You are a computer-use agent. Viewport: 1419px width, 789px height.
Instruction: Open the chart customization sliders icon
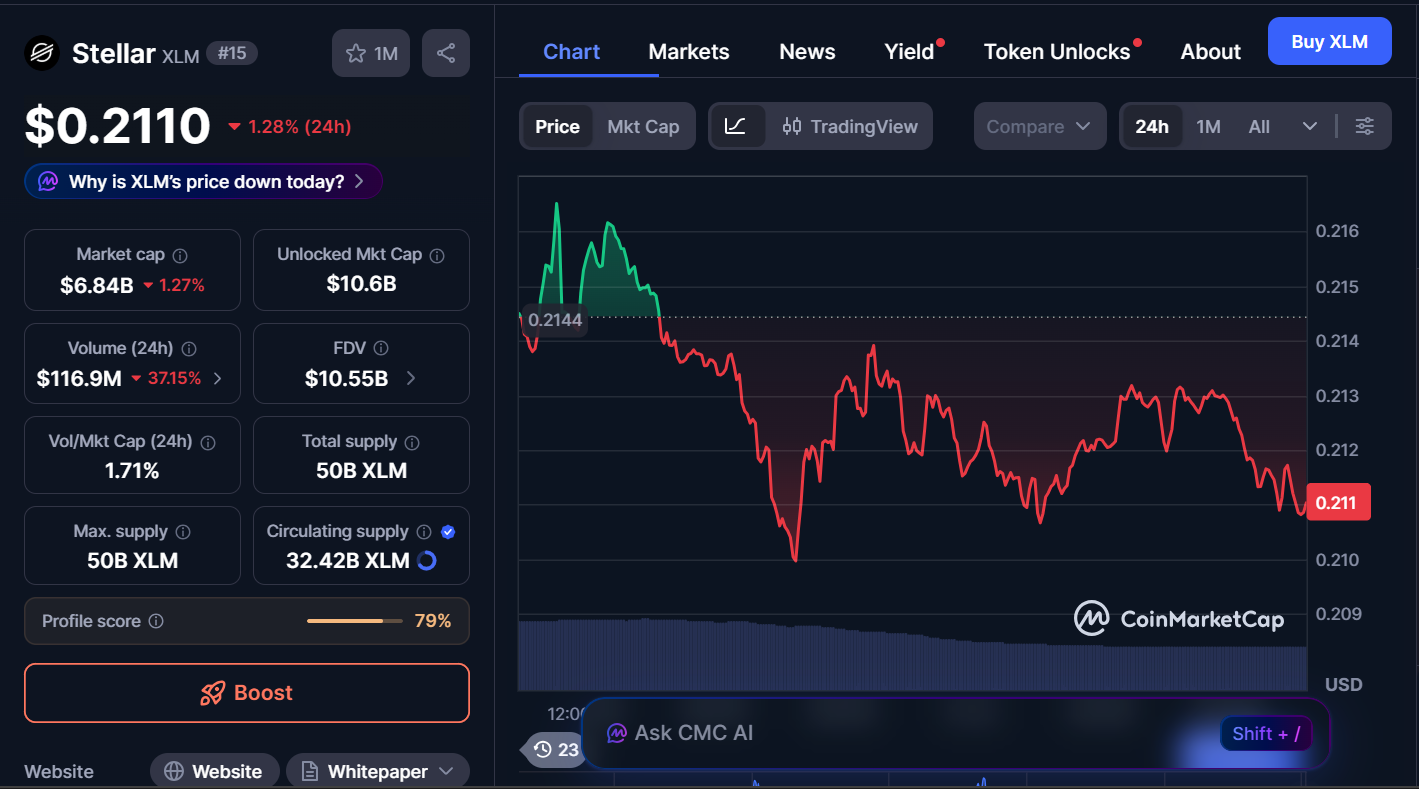point(1365,126)
